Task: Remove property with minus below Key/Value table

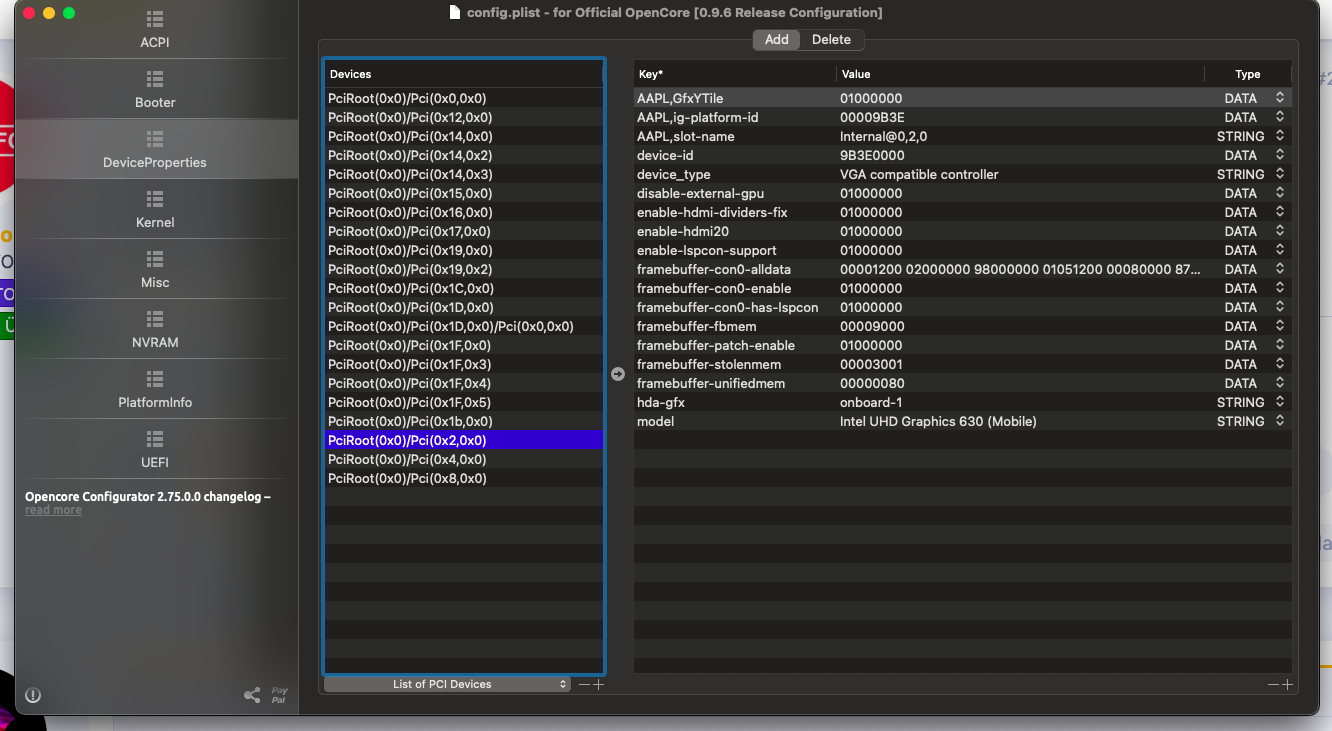Action: click(1272, 685)
